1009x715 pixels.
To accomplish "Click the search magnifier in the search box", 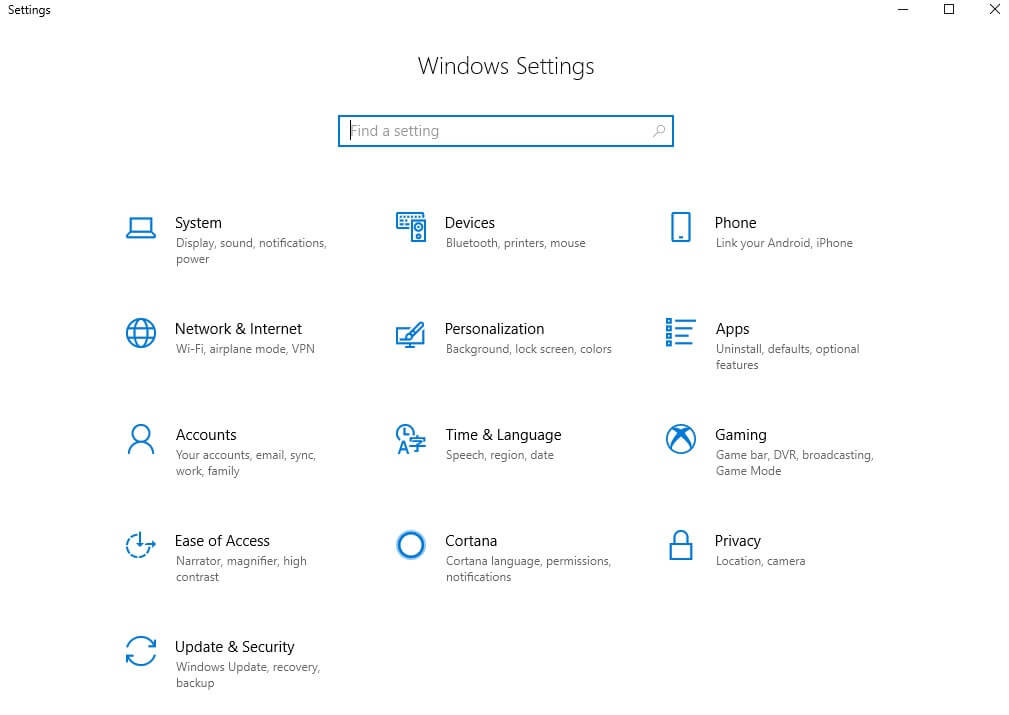I will pos(659,131).
